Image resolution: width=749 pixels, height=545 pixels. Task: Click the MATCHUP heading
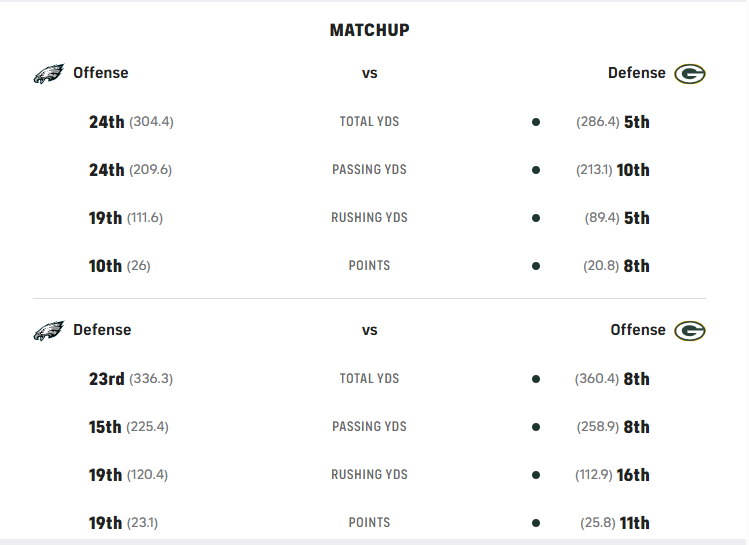tap(369, 30)
